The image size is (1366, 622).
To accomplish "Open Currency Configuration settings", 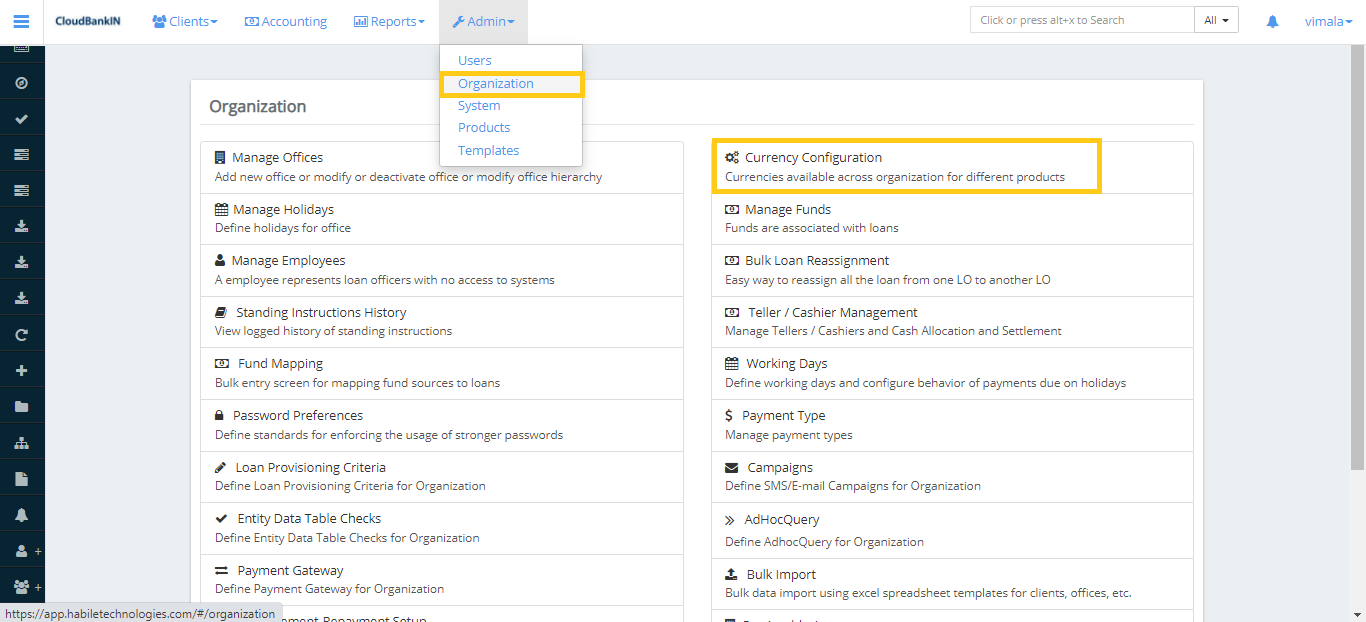I will [813, 157].
